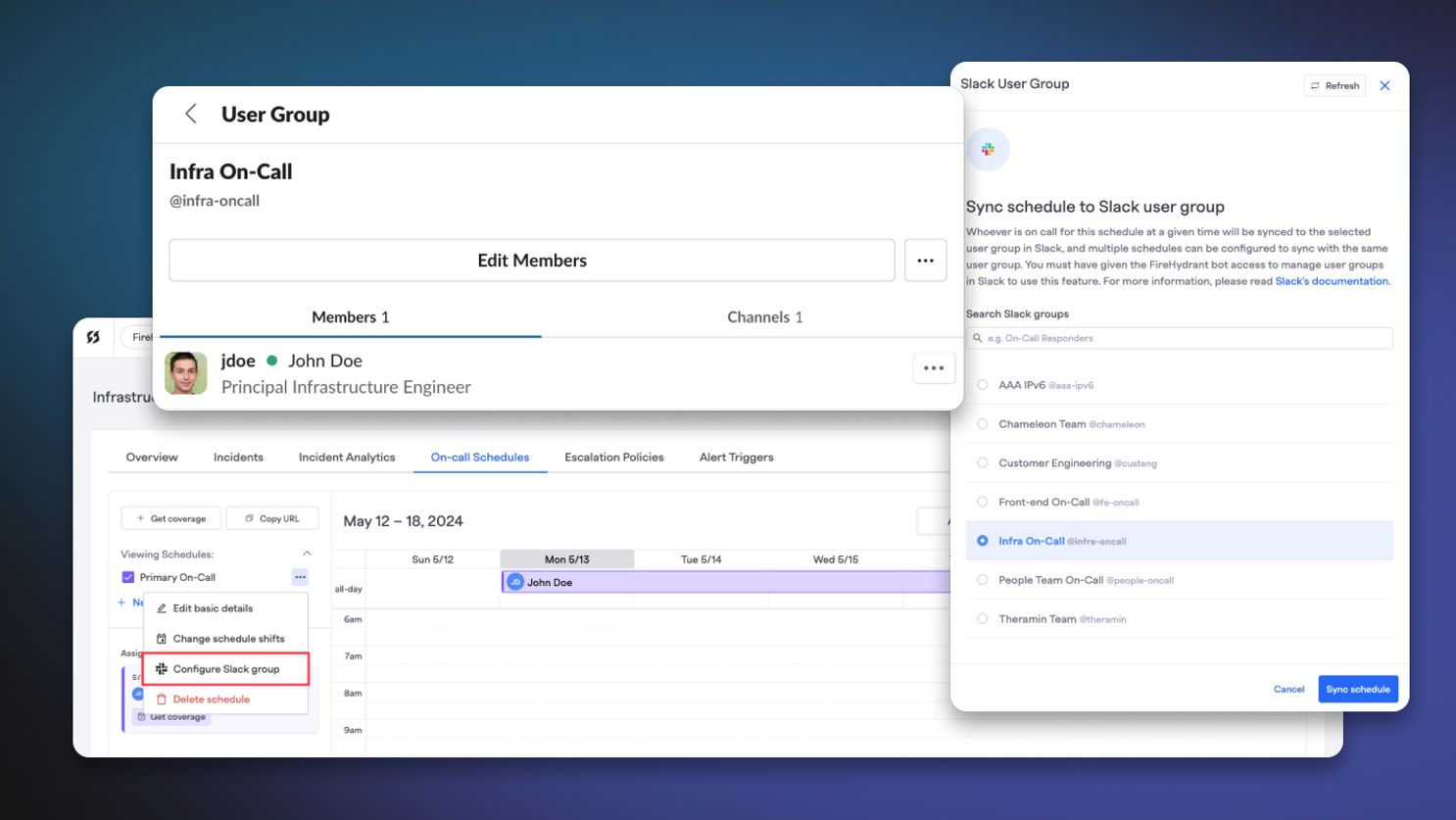This screenshot has width=1456, height=820.
Task: Choose Configure Slack group menu item
Action: (226, 669)
